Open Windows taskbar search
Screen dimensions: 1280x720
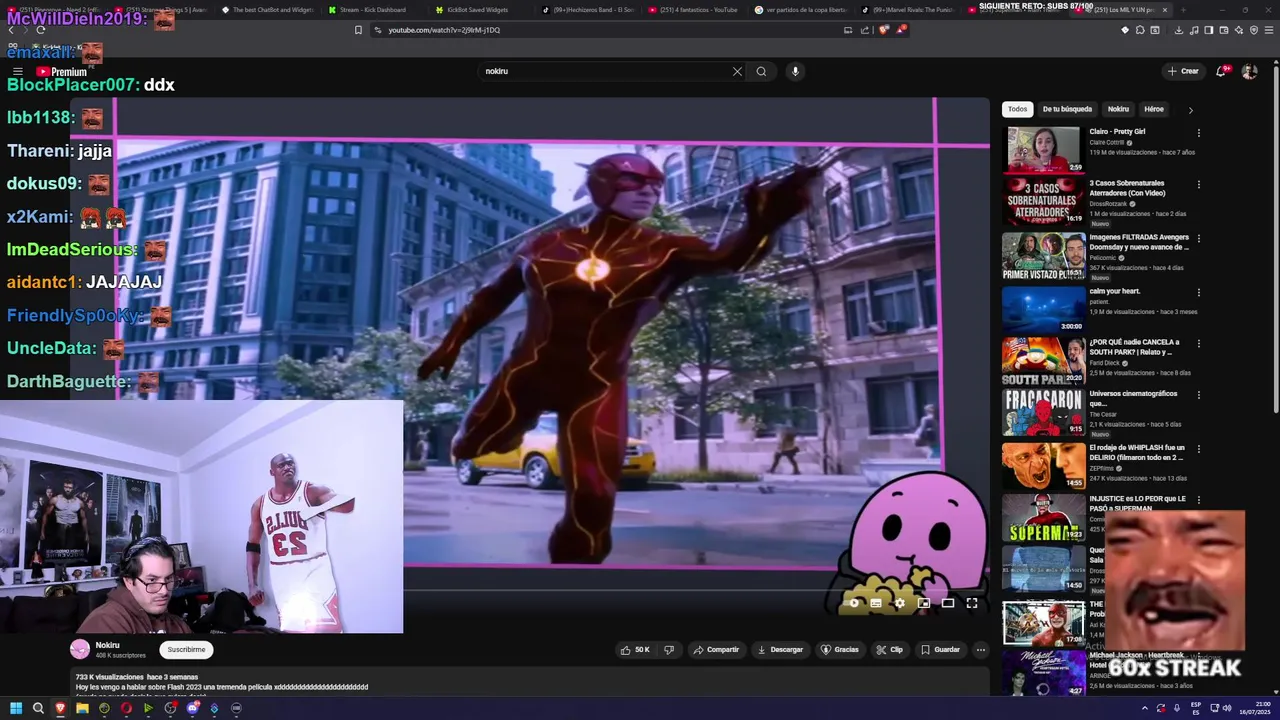tap(38, 708)
